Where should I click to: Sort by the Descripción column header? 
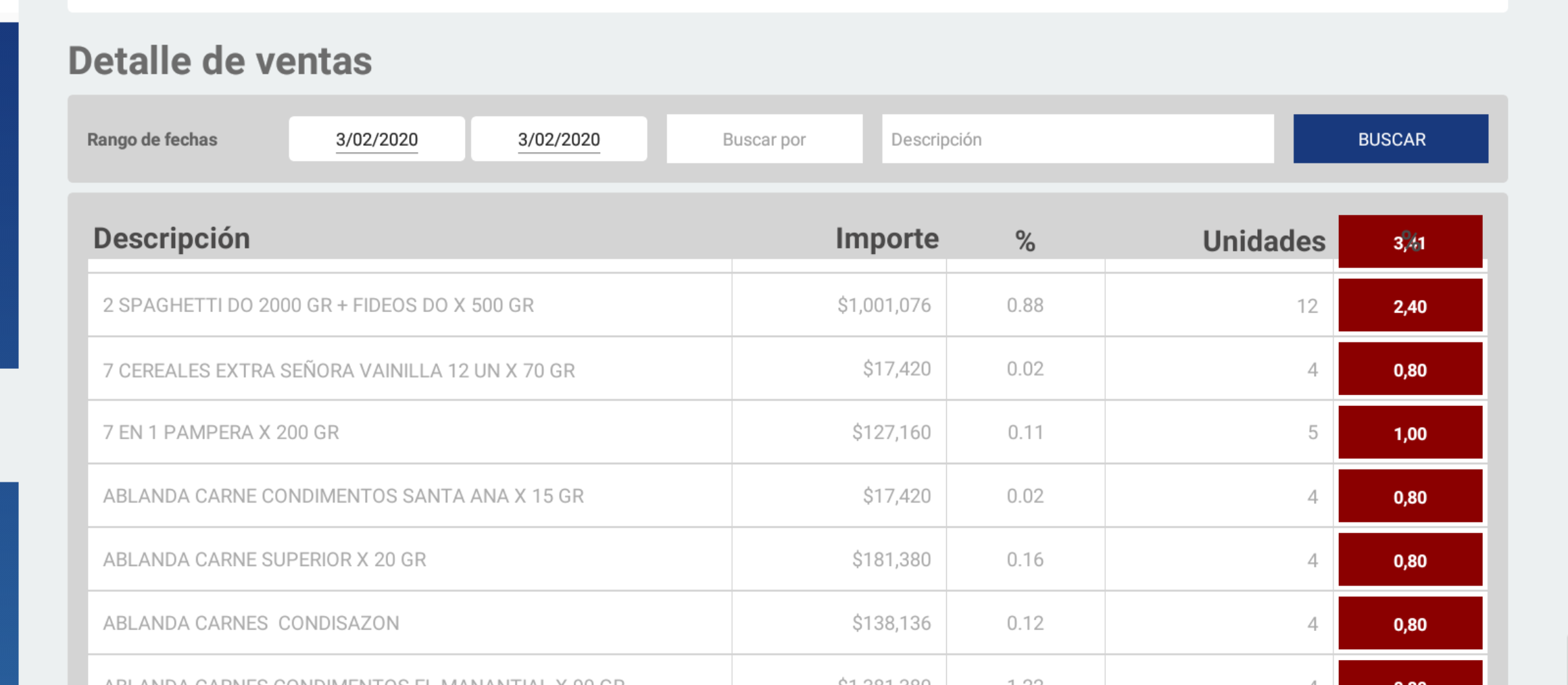[172, 239]
